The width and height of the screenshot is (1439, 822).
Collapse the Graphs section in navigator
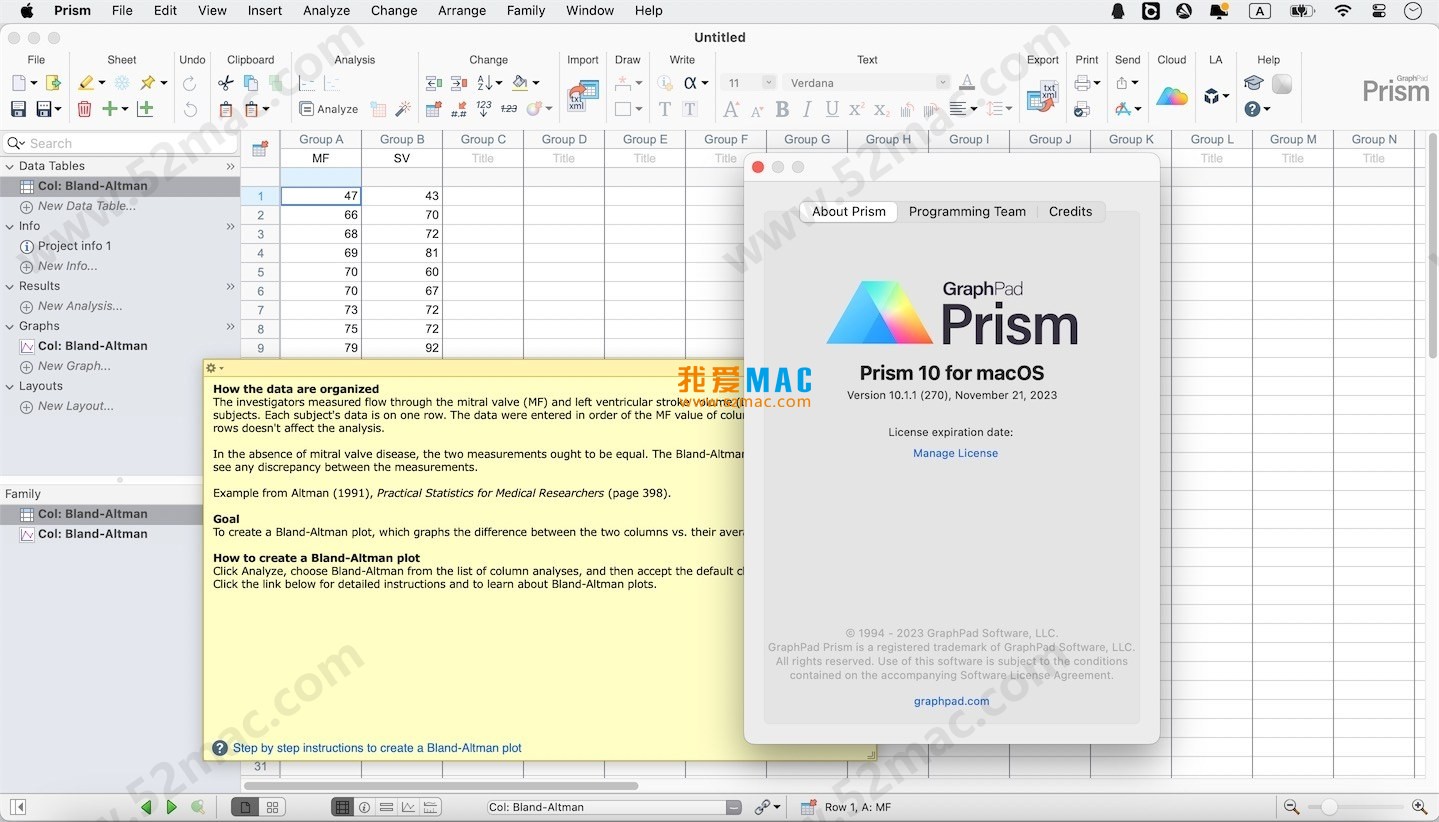click(10, 326)
